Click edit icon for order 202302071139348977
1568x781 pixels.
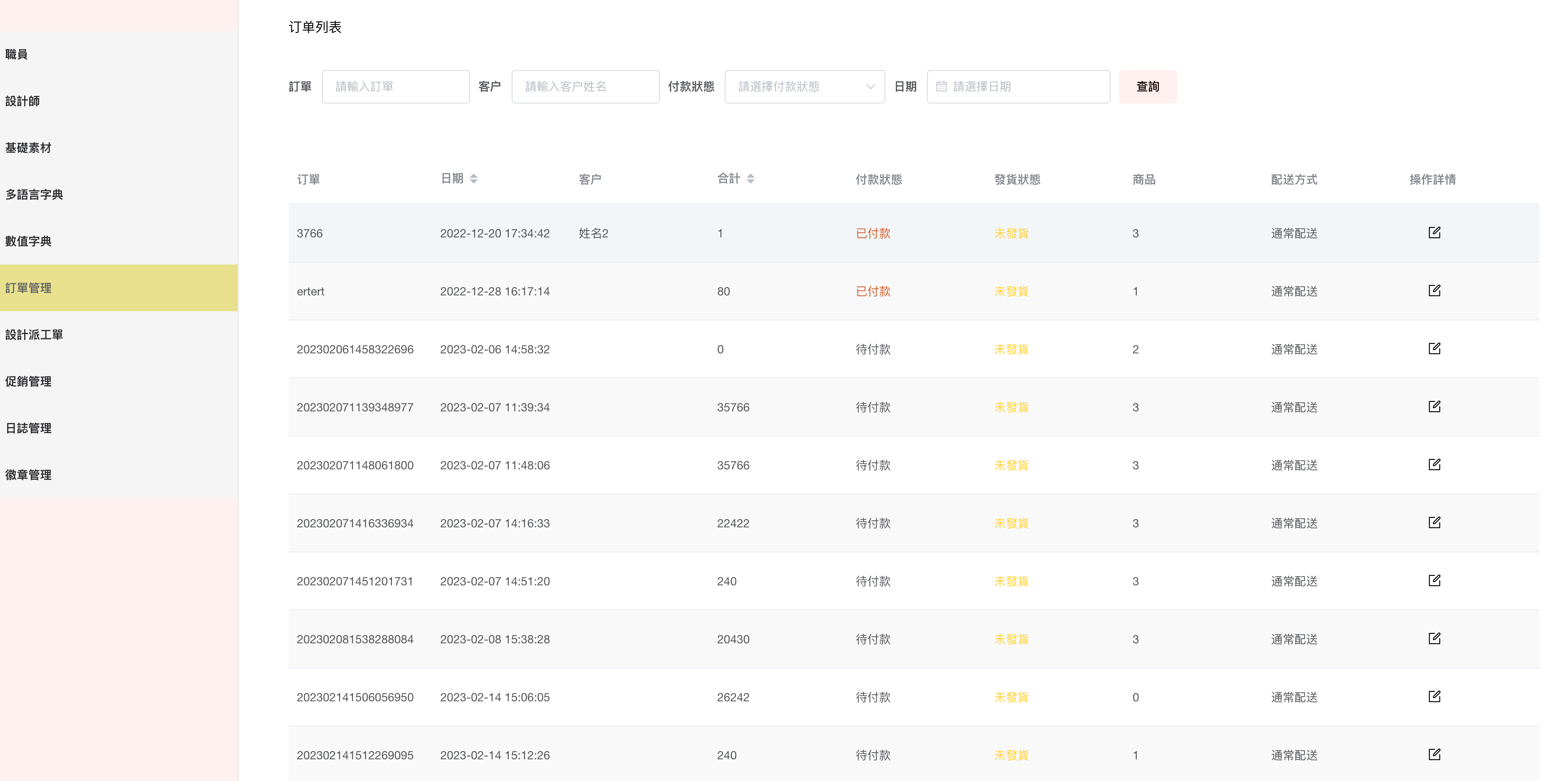[1434, 406]
